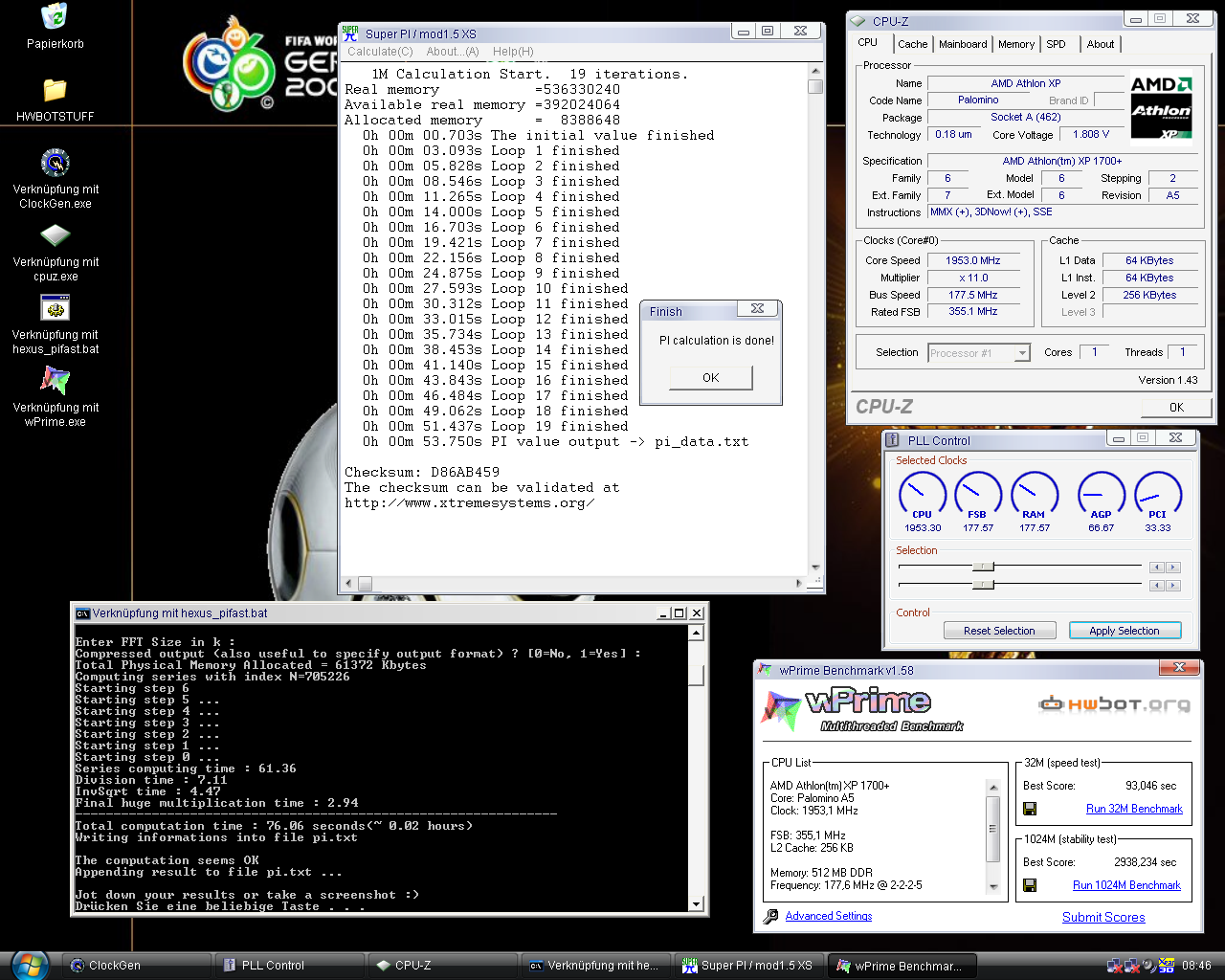This screenshot has width=1225, height=980.
Task: Open the Papierkorb recycle bin desktop icon
Action: point(56,16)
